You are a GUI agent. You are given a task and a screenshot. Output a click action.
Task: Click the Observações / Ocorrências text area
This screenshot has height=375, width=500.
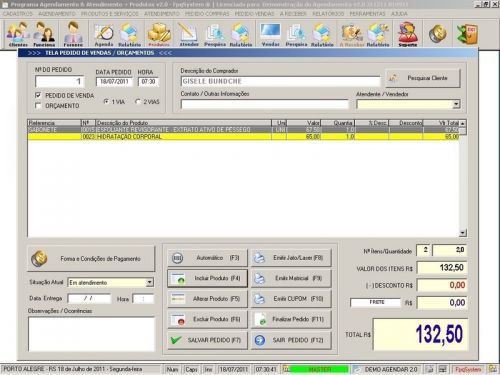pyautogui.click(x=91, y=334)
